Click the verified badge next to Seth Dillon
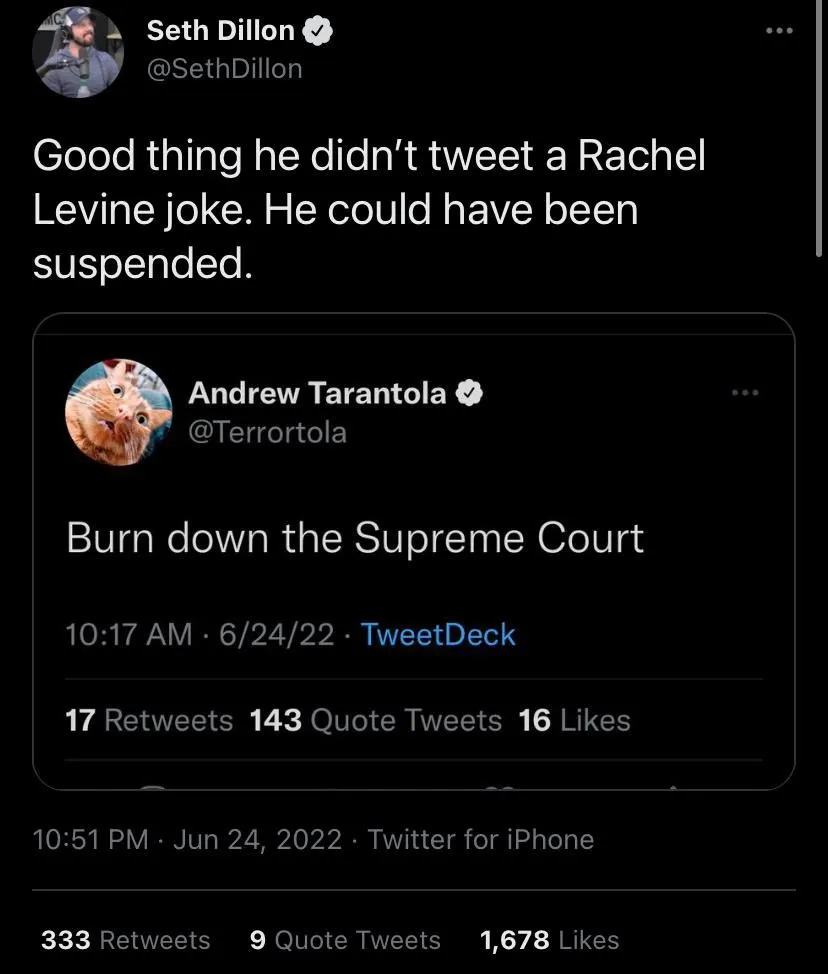Screen dimensions: 828x974 318,32
